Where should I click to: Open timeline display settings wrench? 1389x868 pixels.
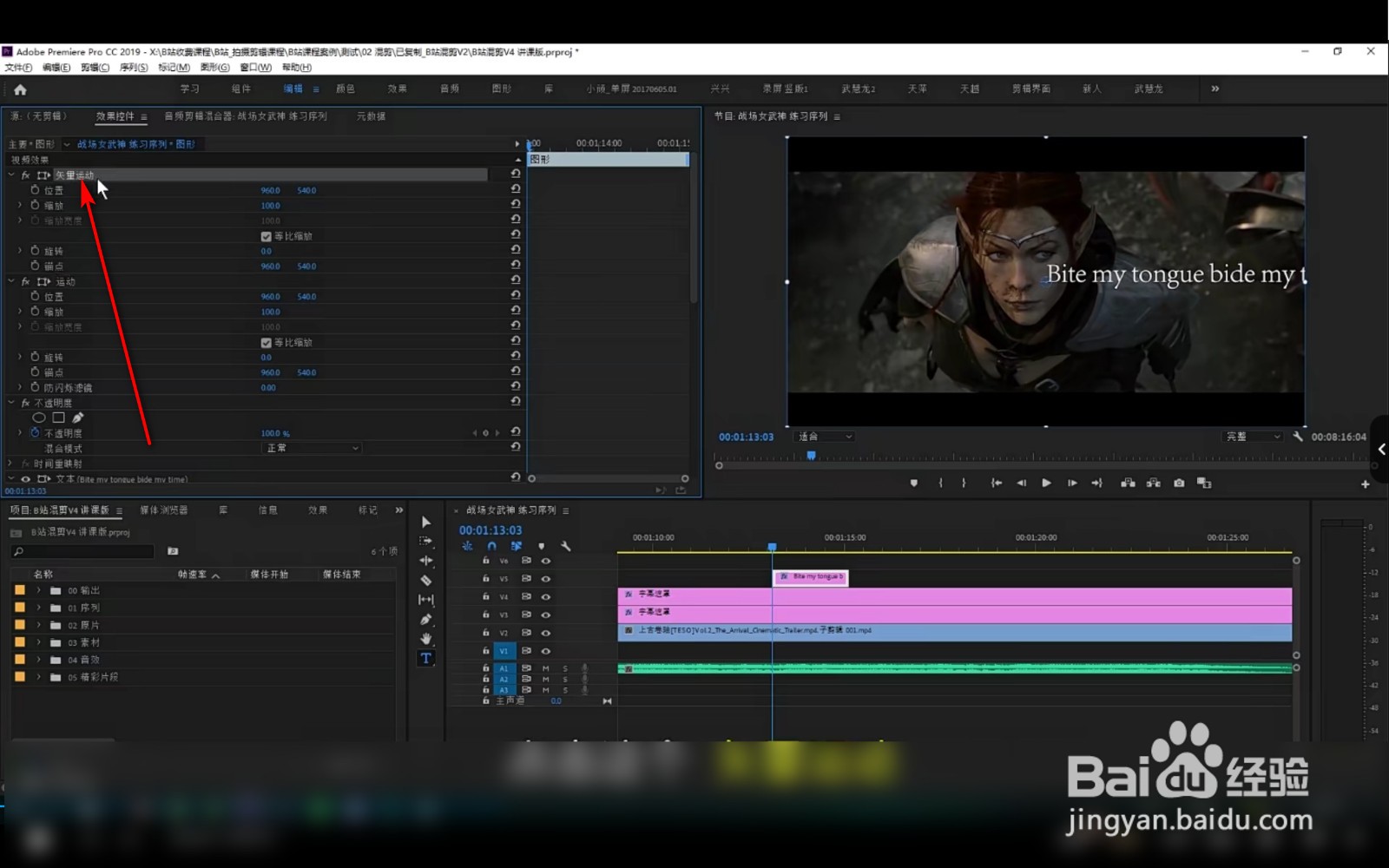coord(566,546)
